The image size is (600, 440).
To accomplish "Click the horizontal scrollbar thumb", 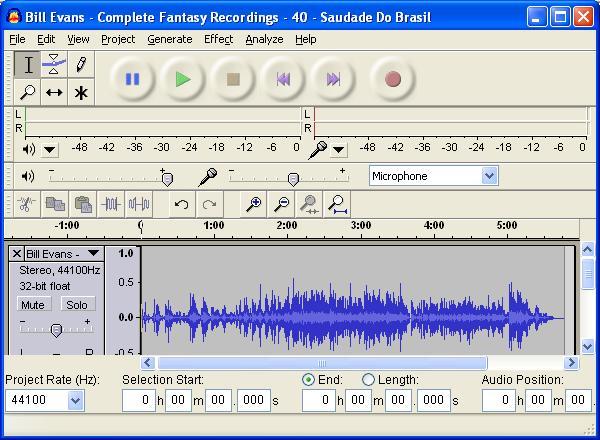I will (323, 363).
